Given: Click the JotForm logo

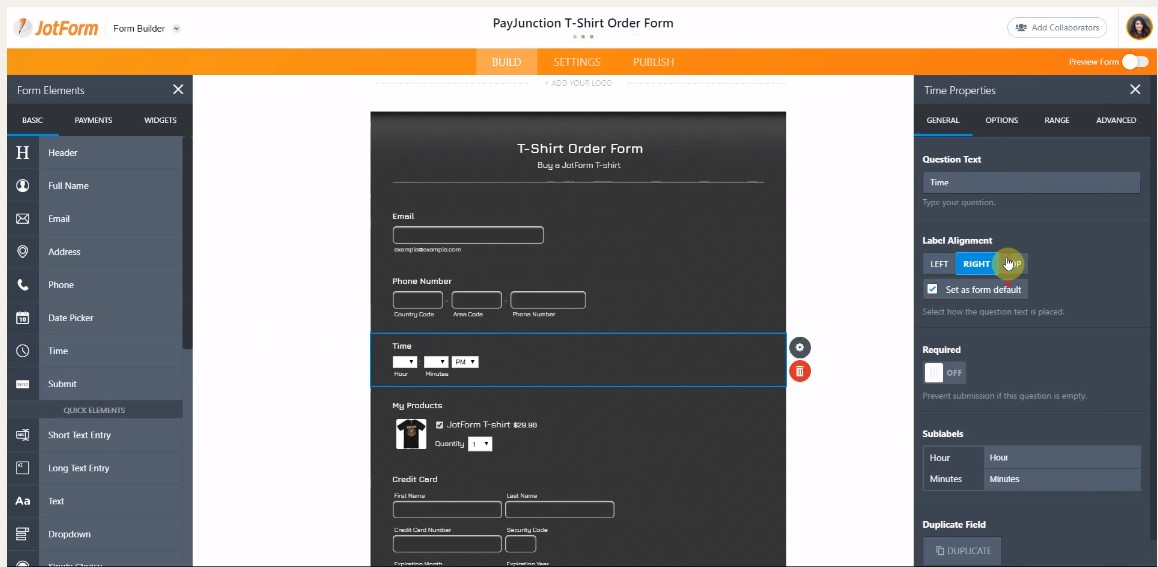Looking at the screenshot, I should click(x=56, y=28).
